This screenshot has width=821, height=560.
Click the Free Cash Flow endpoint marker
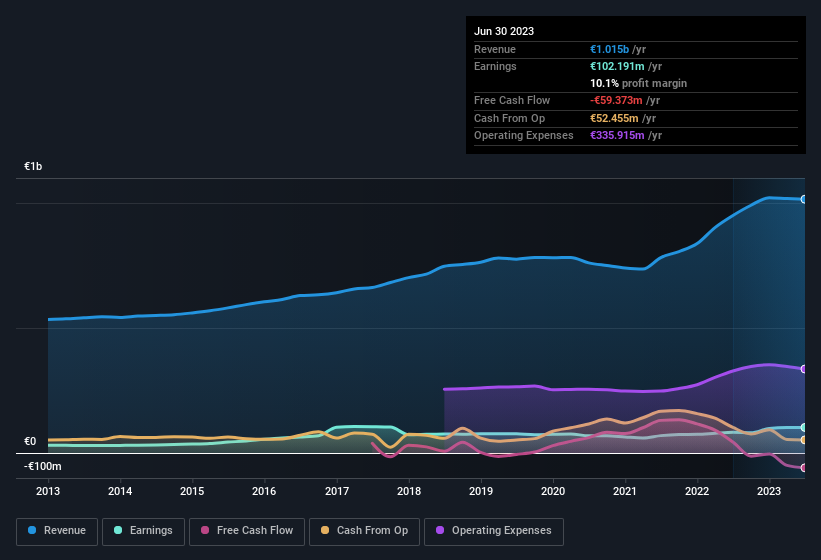click(804, 468)
